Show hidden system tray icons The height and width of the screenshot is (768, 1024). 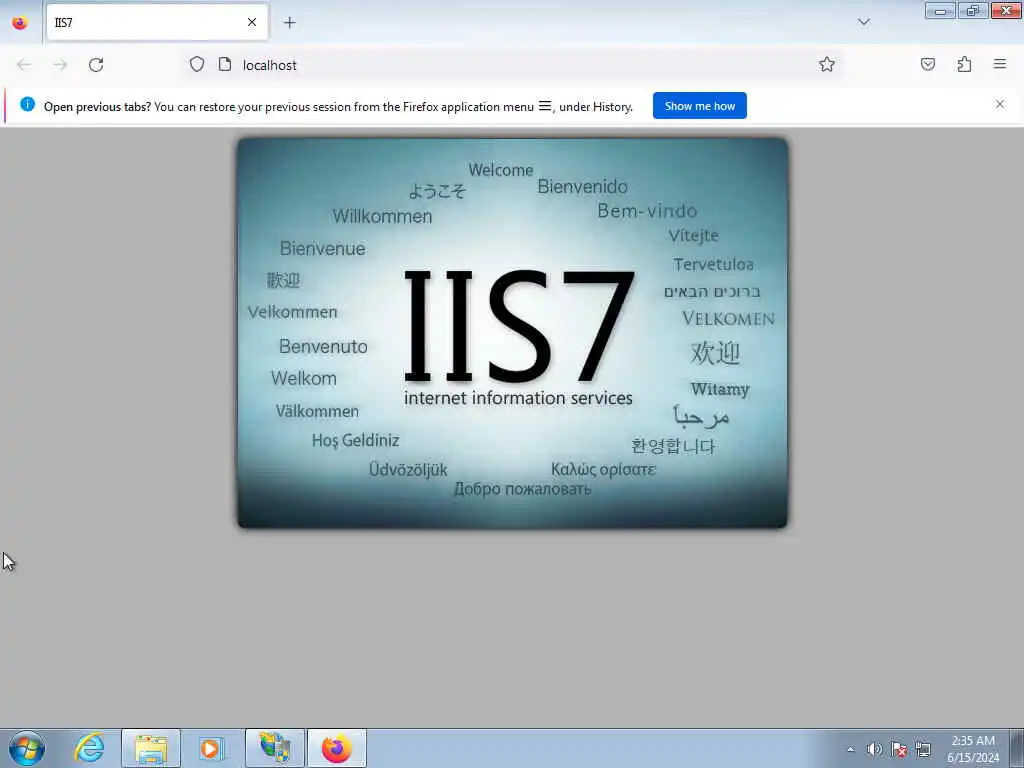point(850,750)
